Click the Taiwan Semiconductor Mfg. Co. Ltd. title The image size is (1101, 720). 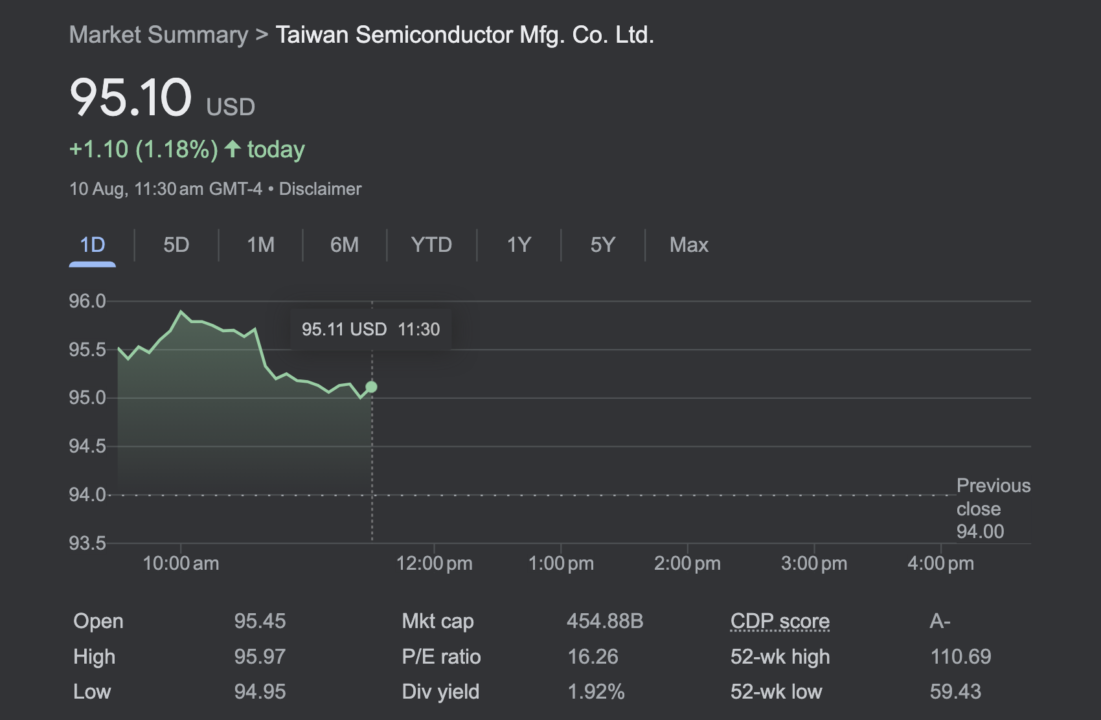(x=465, y=34)
